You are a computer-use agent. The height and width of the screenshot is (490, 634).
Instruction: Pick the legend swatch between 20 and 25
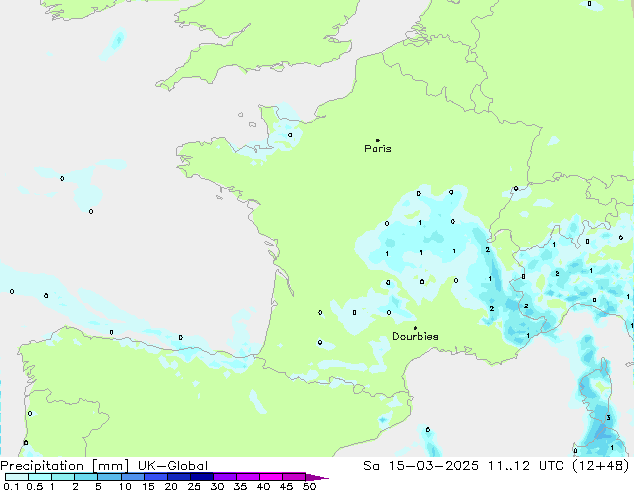[179, 477]
